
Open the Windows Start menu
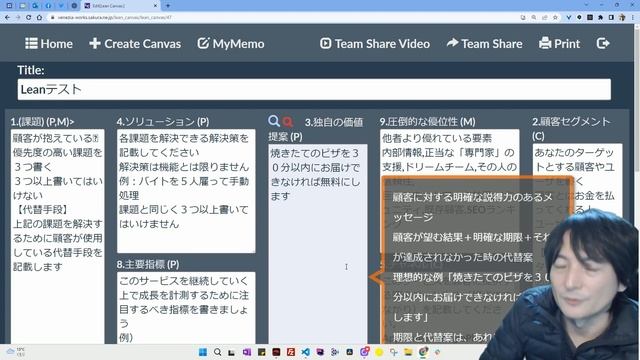tap(202, 352)
